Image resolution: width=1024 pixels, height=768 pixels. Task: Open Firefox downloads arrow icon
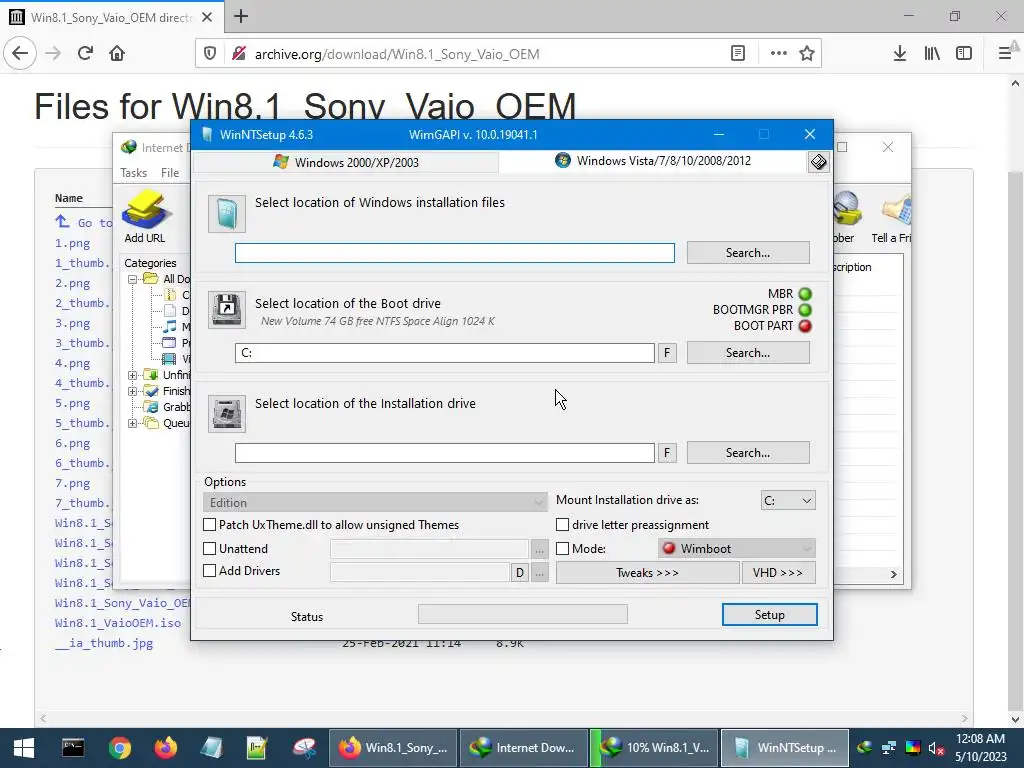click(900, 54)
